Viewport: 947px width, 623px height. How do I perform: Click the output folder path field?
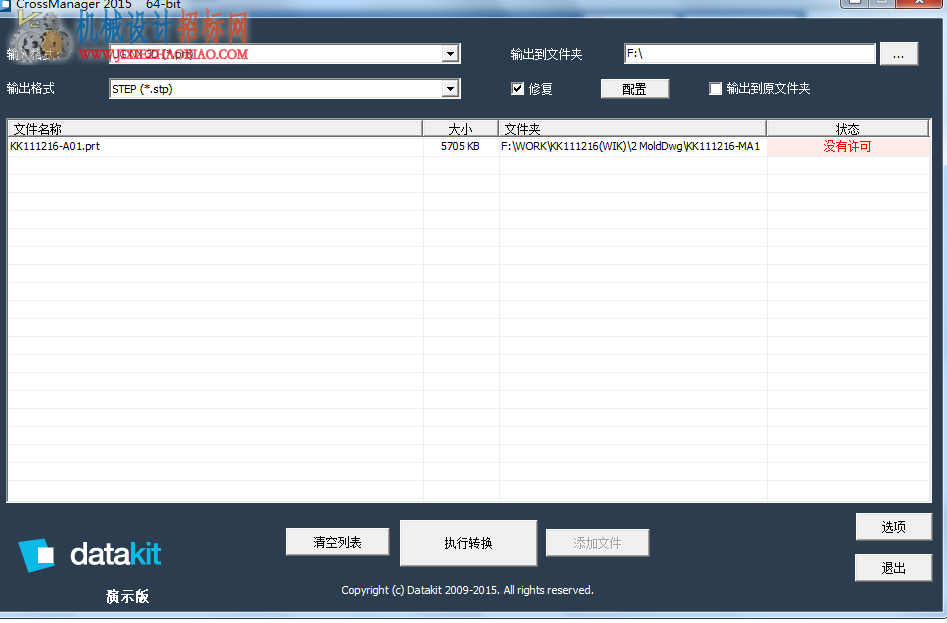pyautogui.click(x=750, y=54)
